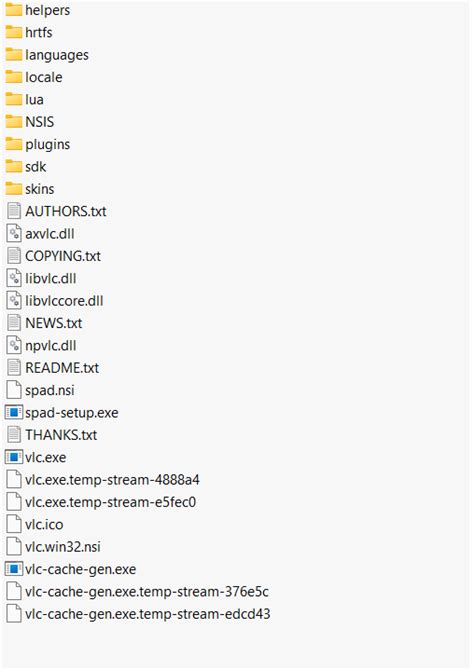Select the file name libvlc.dll
Image resolution: width=474 pixels, height=670 pixels.
pos(50,278)
